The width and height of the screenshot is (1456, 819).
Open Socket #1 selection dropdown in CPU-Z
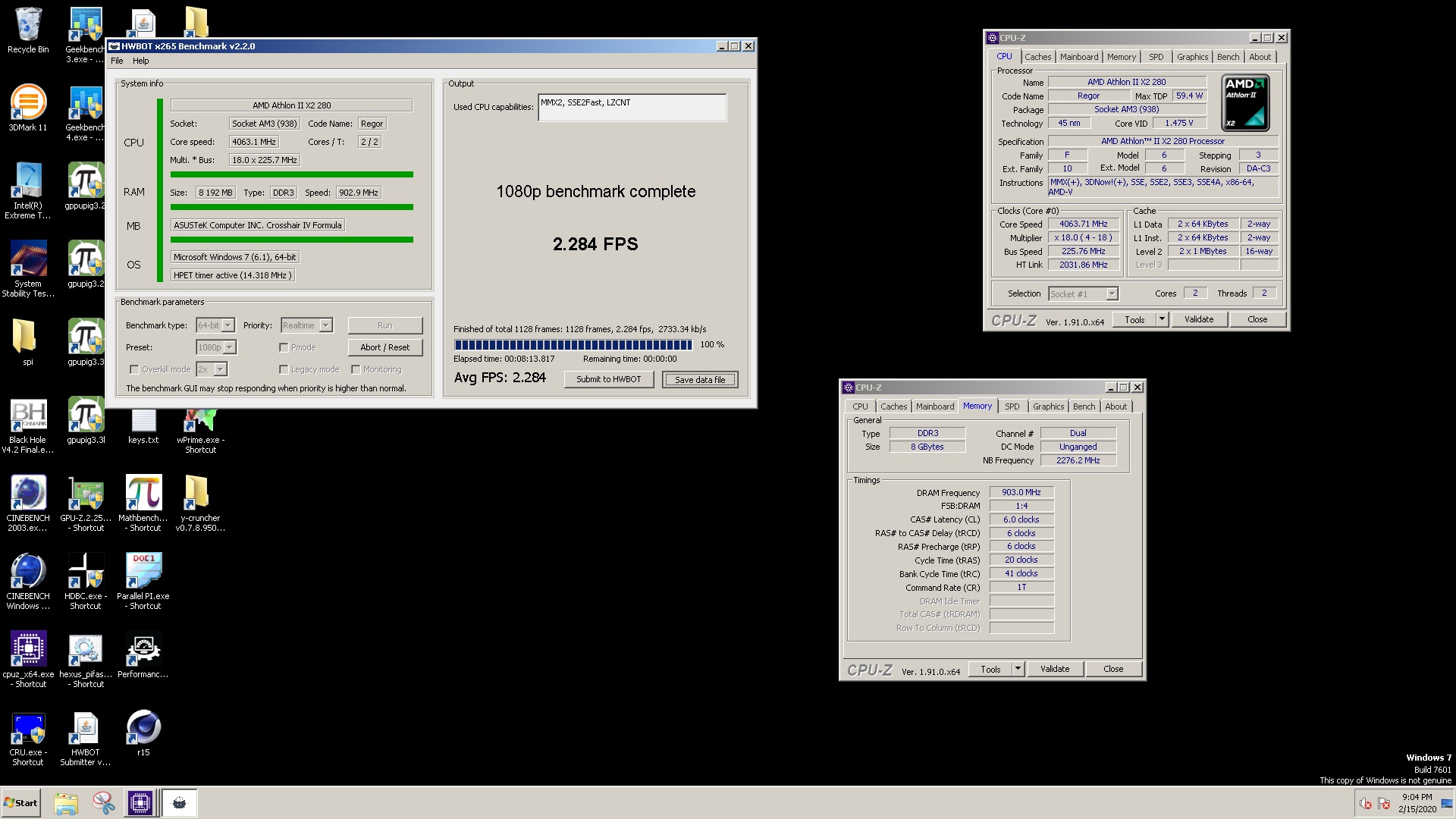(x=1083, y=294)
